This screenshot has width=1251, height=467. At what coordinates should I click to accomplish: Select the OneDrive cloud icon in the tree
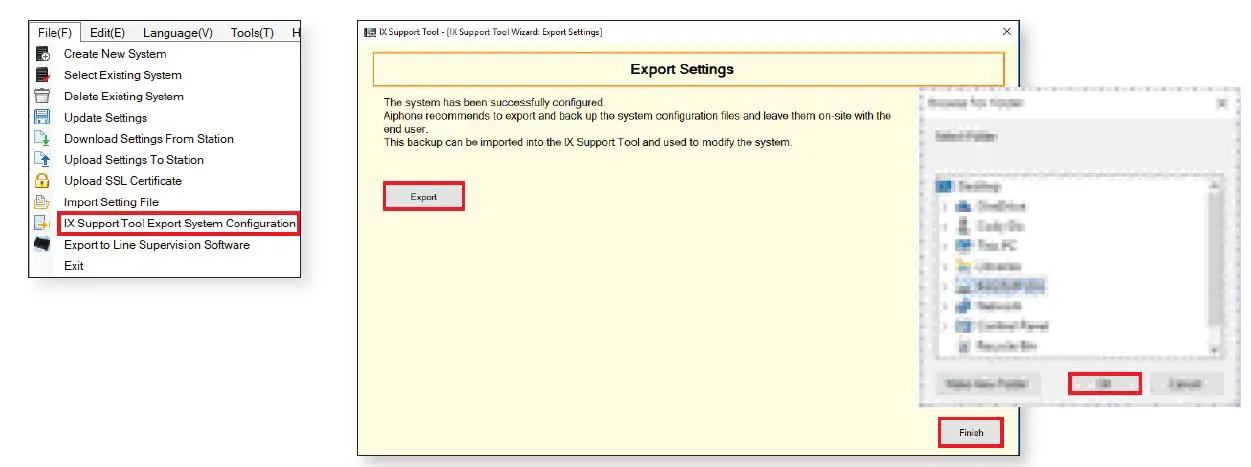(x=964, y=206)
